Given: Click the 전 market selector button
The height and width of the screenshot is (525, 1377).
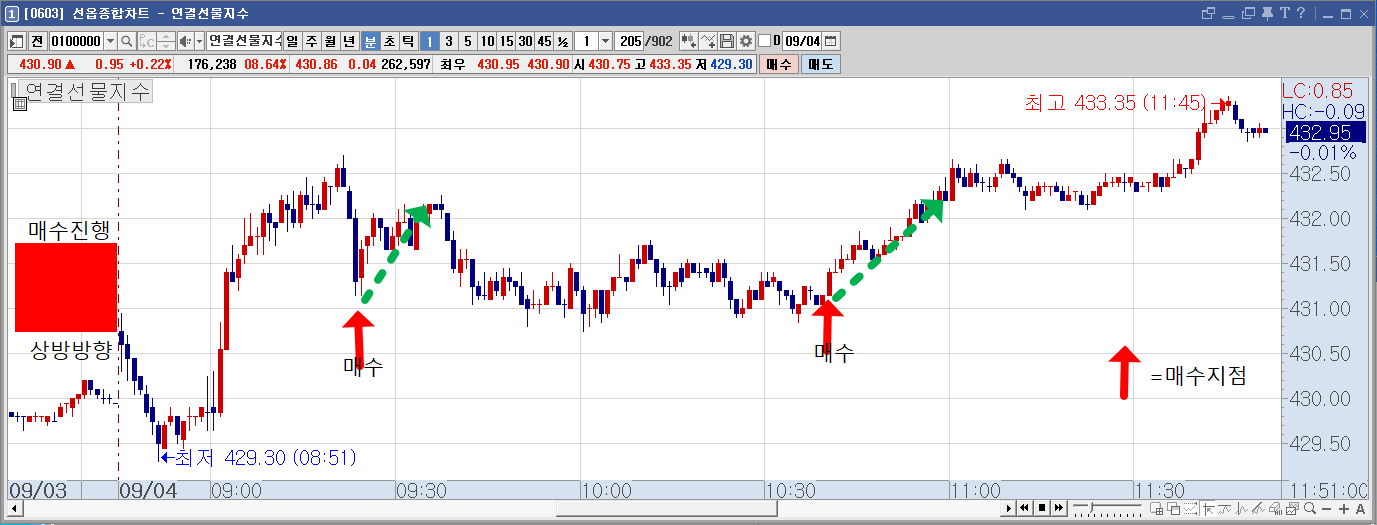Looking at the screenshot, I should tap(37, 41).
